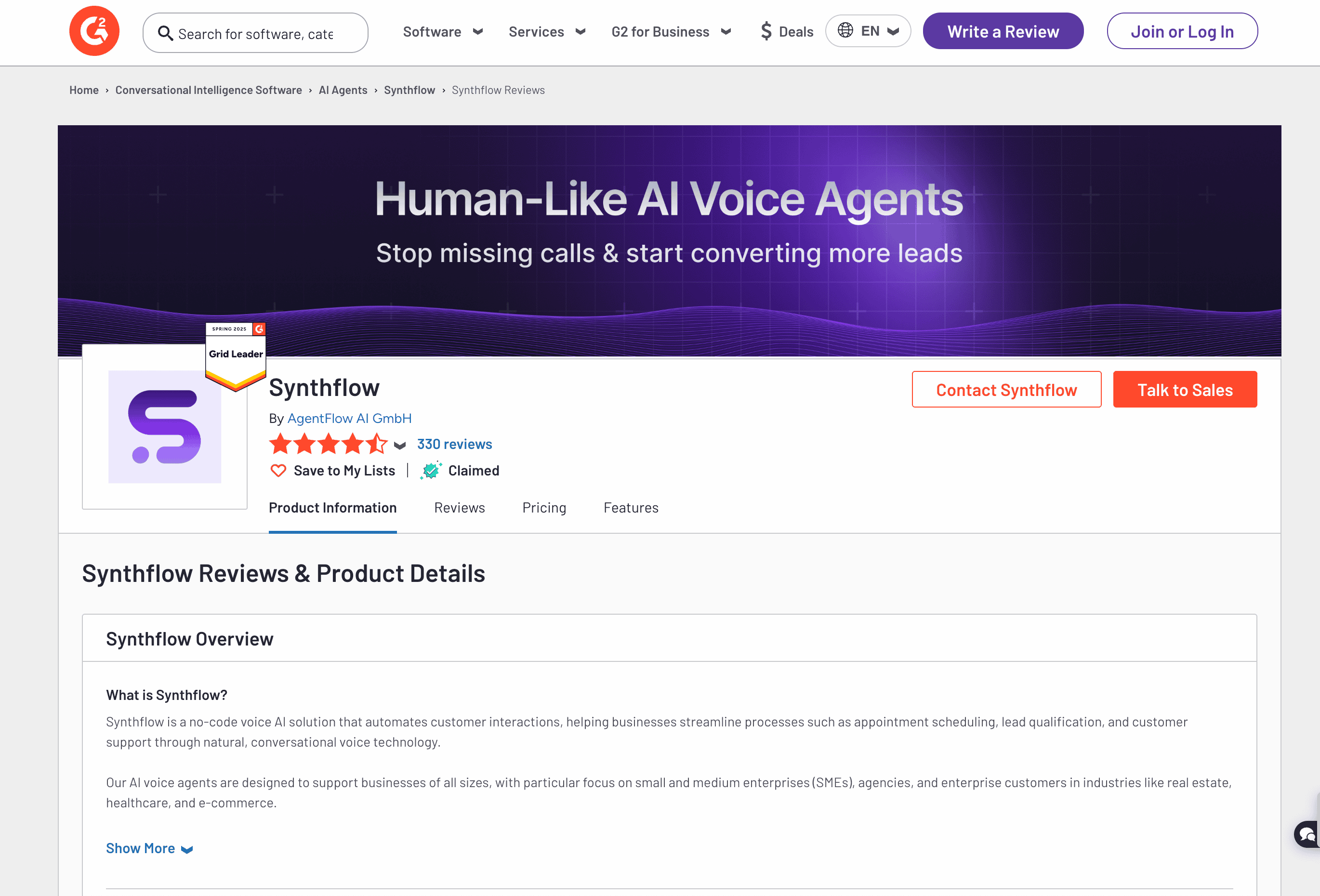This screenshot has height=896, width=1320.
Task: Expand the rating breakdown chevron
Action: point(400,446)
